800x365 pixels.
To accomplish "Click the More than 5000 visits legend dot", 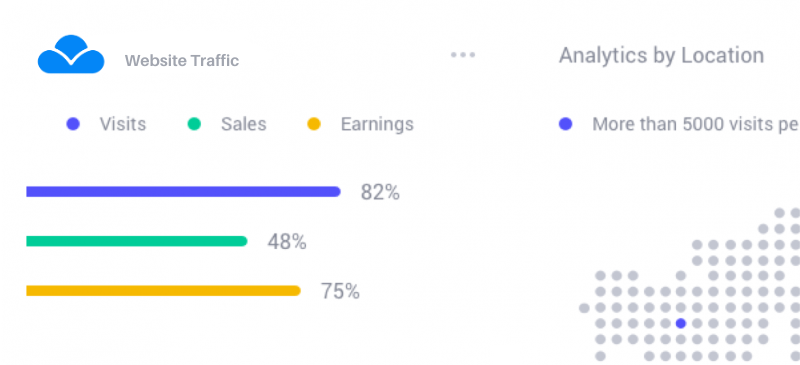I will 565,124.
